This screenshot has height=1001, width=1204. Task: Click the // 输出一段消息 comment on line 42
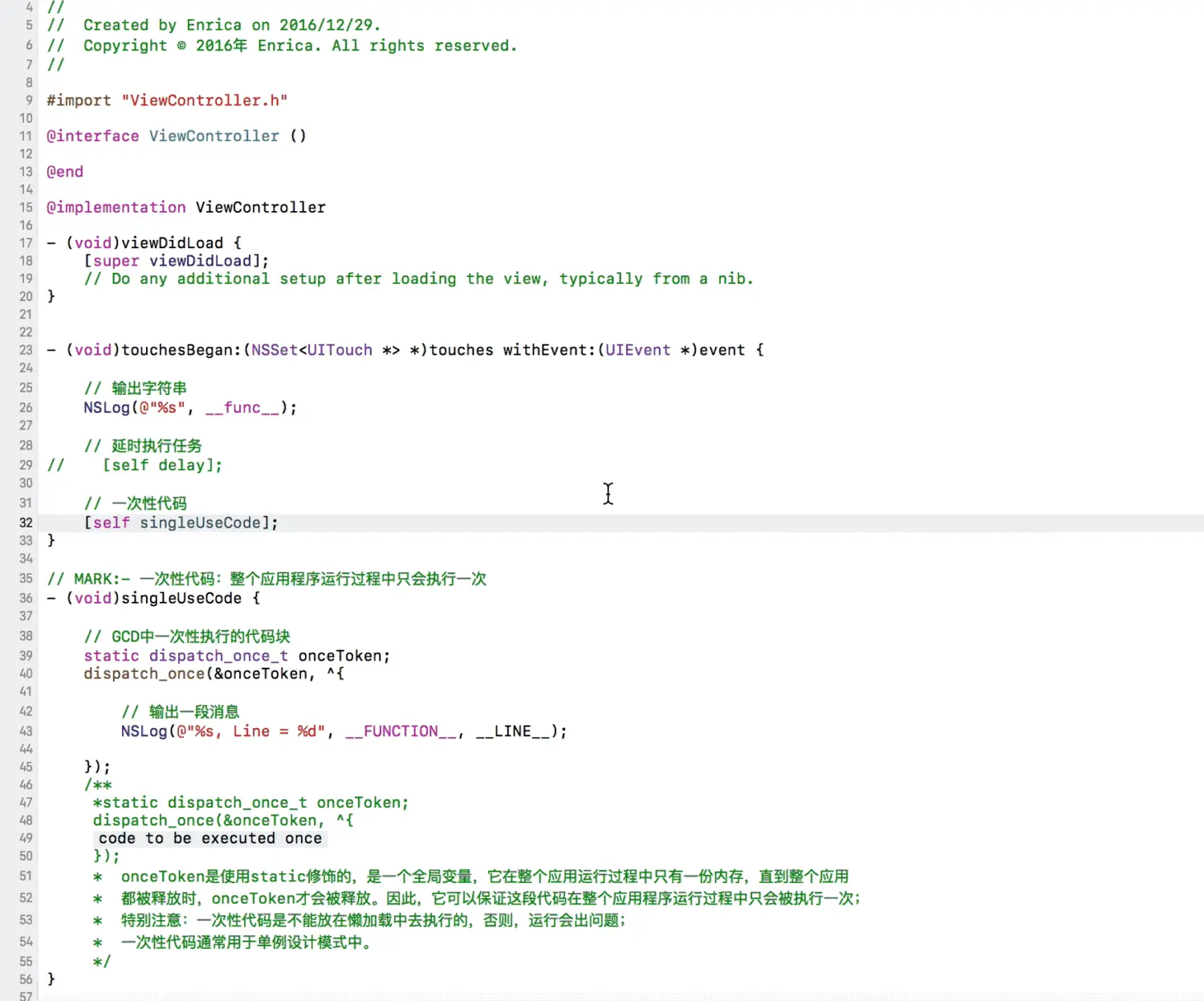[180, 712]
